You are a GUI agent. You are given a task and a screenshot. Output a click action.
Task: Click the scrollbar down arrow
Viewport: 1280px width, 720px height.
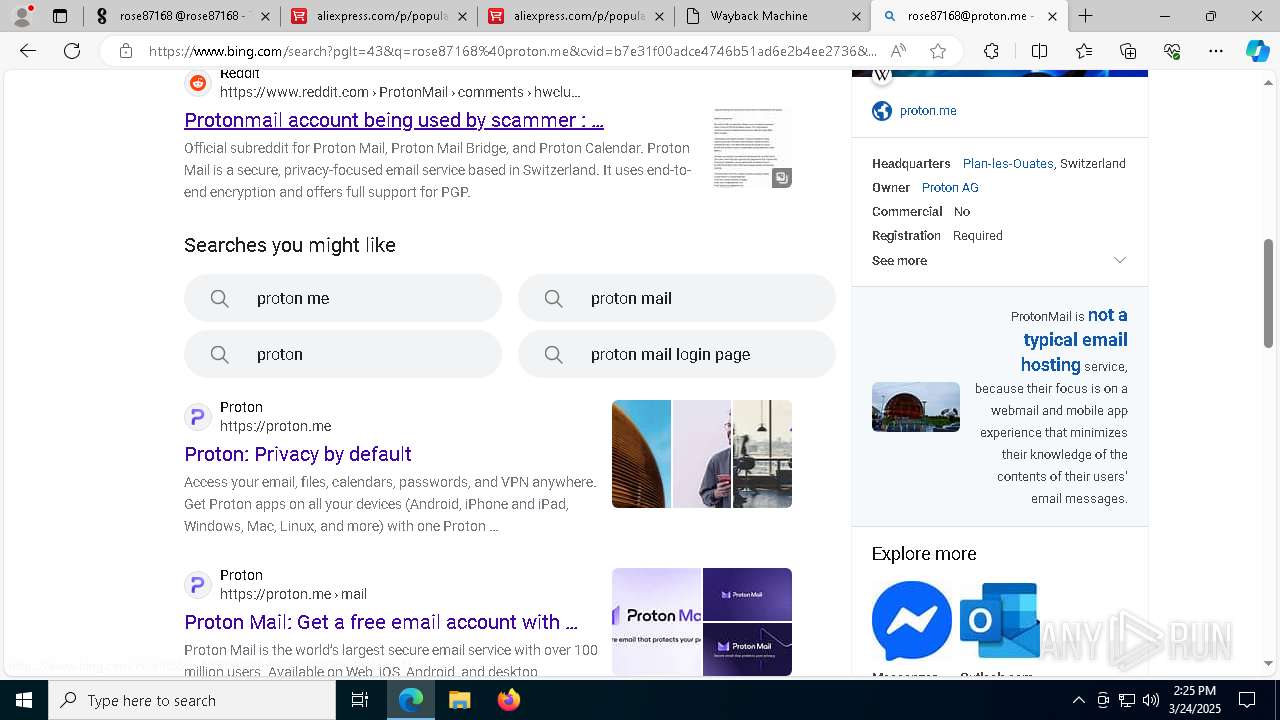tap(1269, 663)
